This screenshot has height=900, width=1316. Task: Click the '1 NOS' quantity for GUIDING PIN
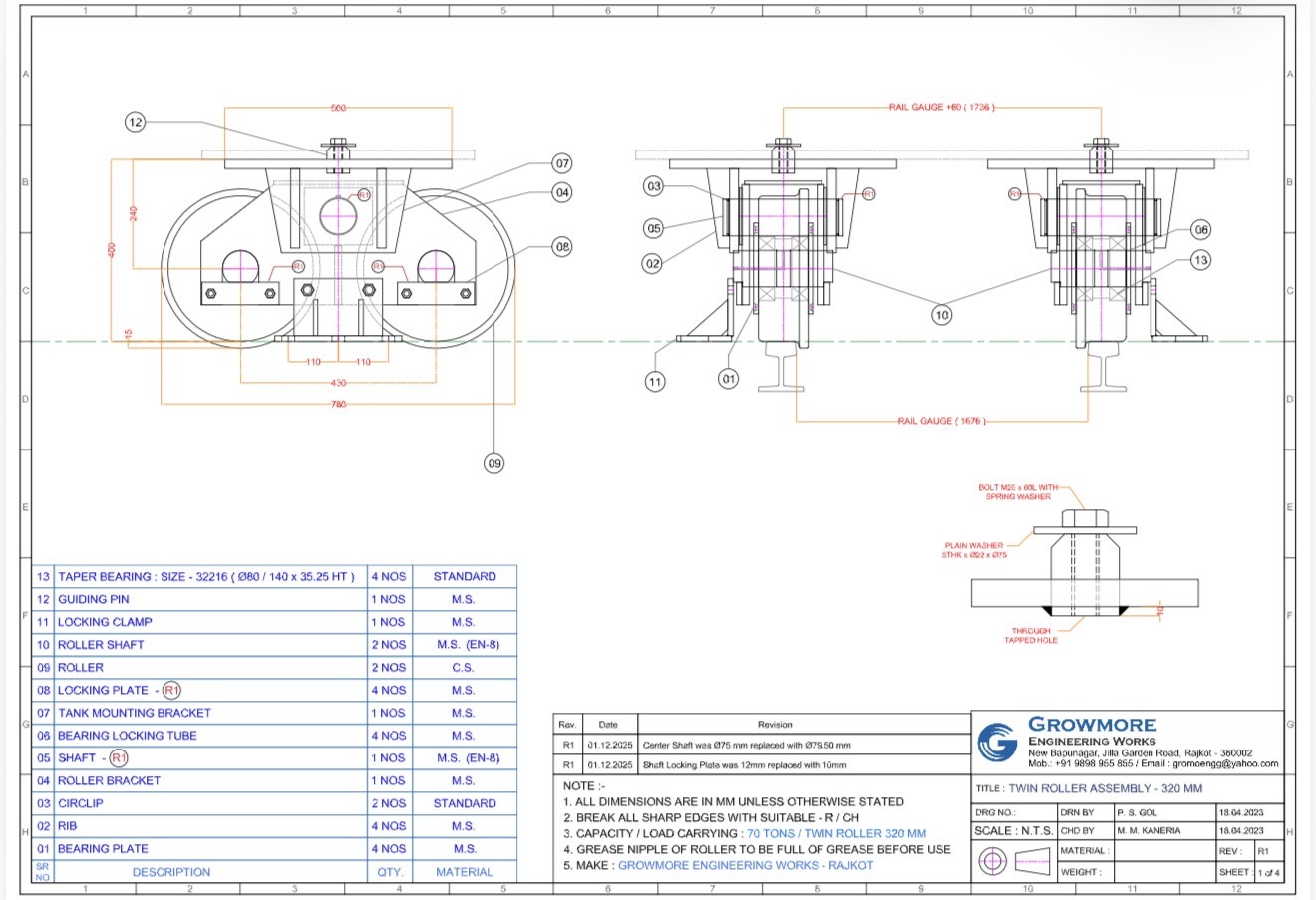390,599
